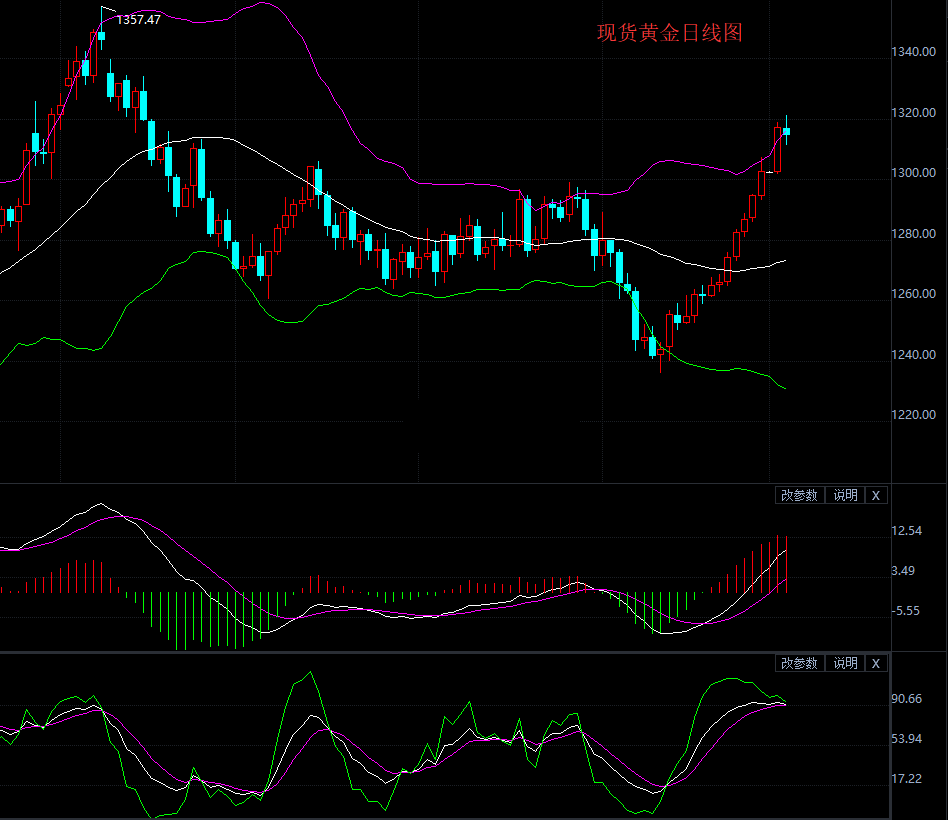
Task: Click the 1240.00 price axis label
Action: tap(913, 355)
